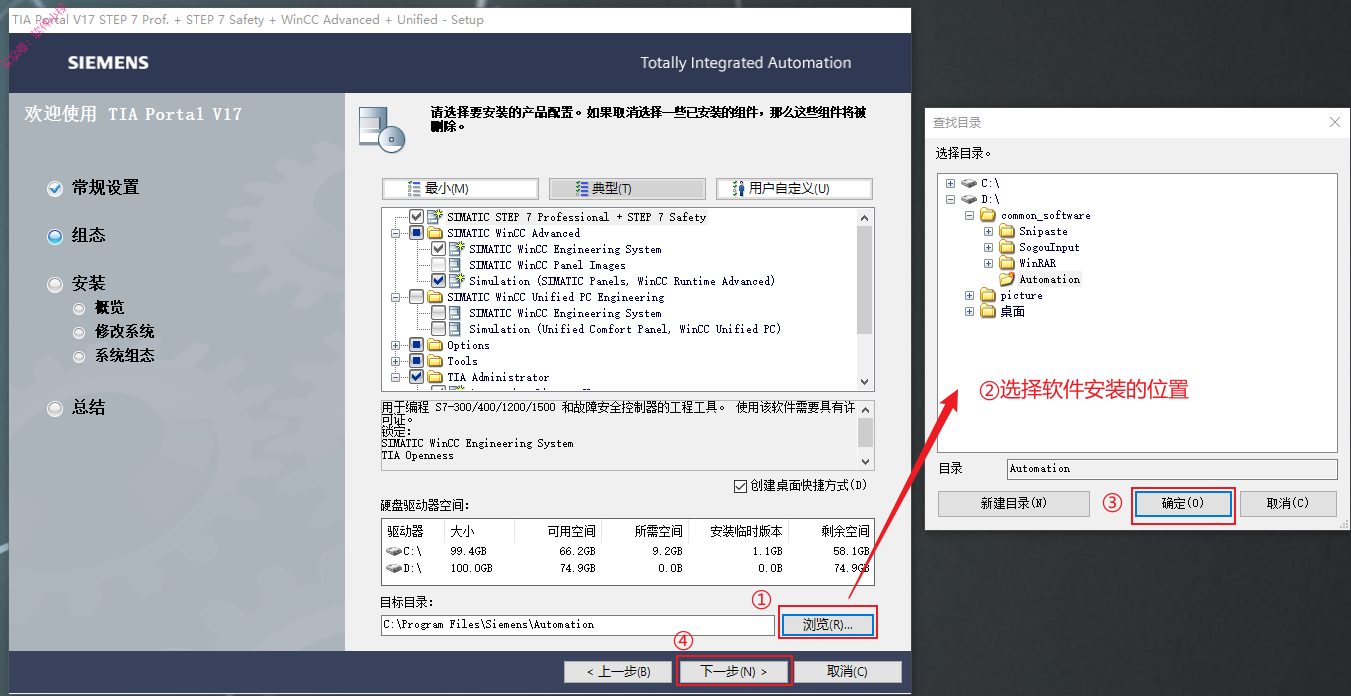Collapse the D:\ drive in 查找目录 dialog
Screen dimensions: 1351x696
pyautogui.click(x=950, y=199)
